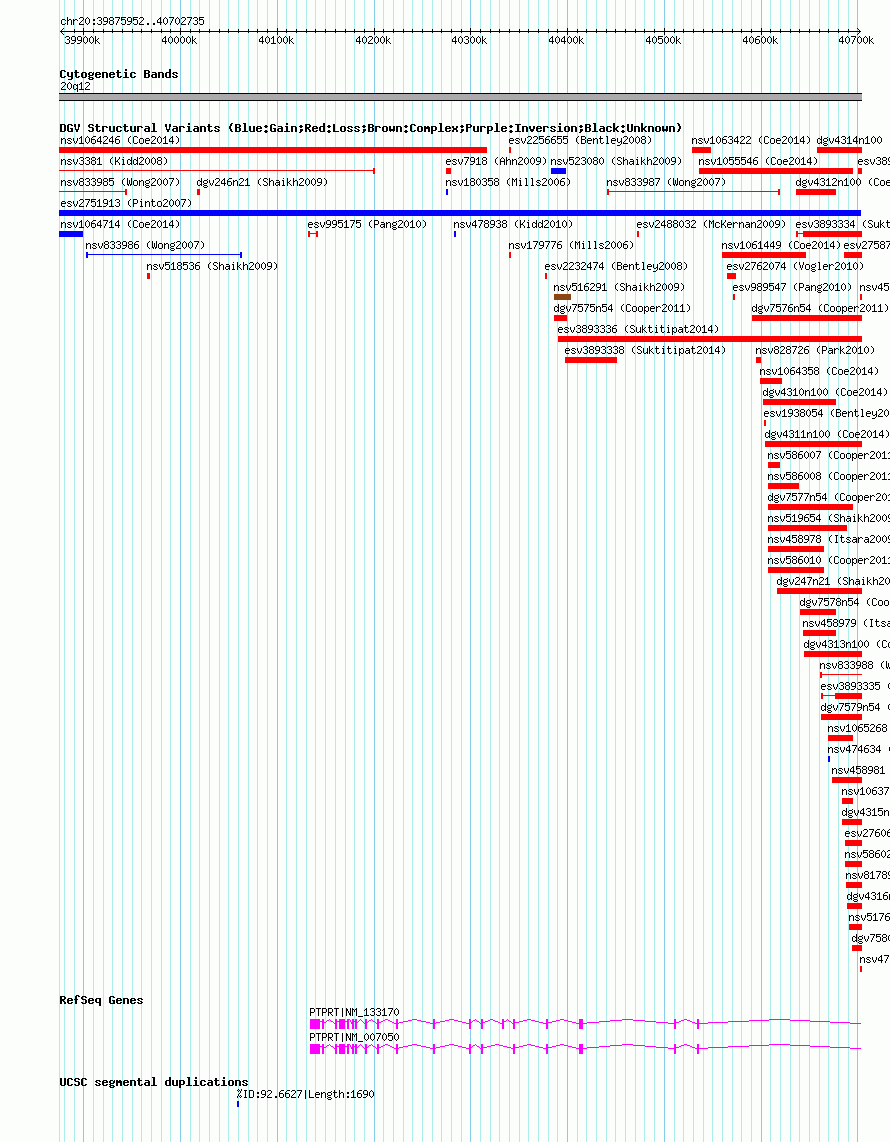The image size is (890, 1142).
Task: Click the nsv1064246 (Coe2014) variant label
Action: tap(120, 141)
